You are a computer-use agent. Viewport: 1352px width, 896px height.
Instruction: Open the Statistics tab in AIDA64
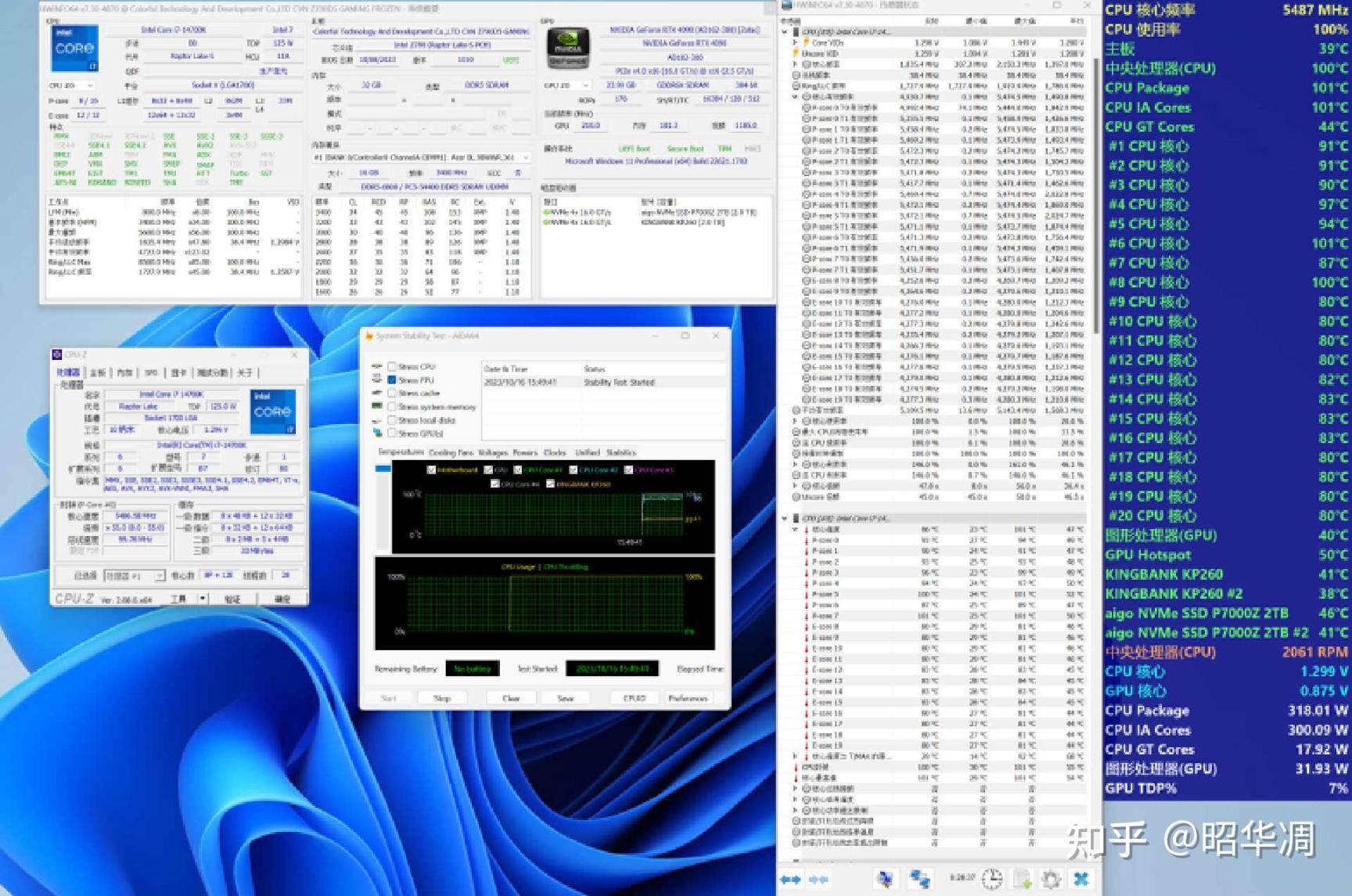pyautogui.click(x=621, y=452)
